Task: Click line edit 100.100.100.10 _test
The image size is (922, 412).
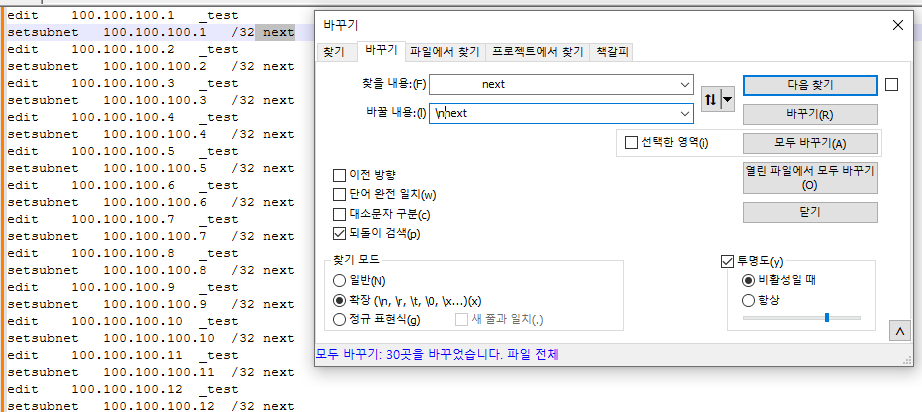Action: [123, 321]
